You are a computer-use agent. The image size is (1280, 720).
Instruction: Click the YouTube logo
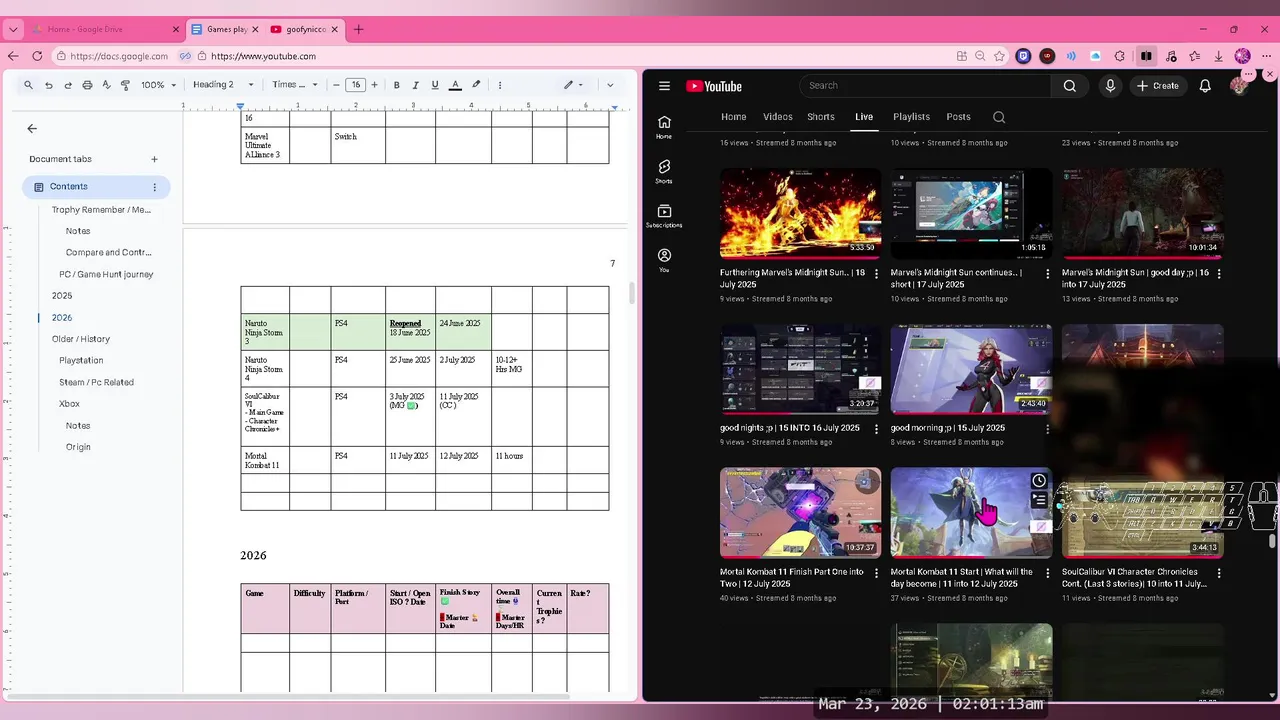pos(714,86)
